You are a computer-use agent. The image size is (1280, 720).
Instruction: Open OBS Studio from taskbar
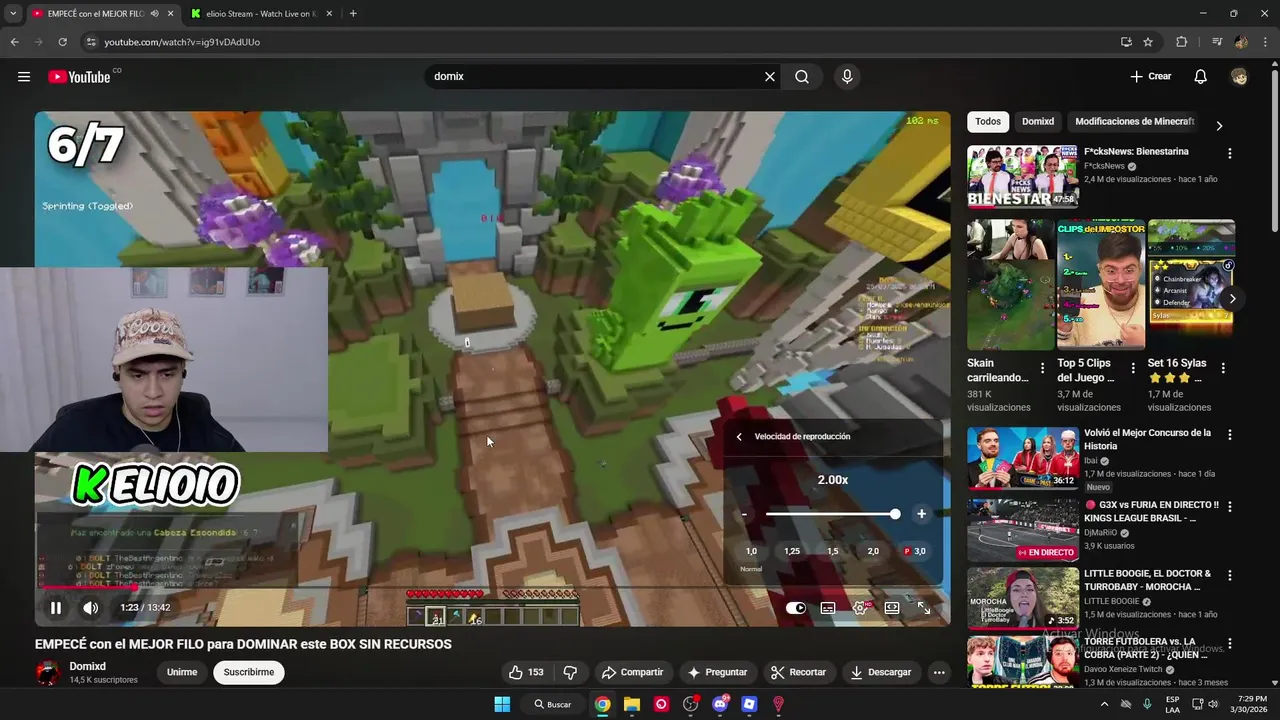point(690,704)
